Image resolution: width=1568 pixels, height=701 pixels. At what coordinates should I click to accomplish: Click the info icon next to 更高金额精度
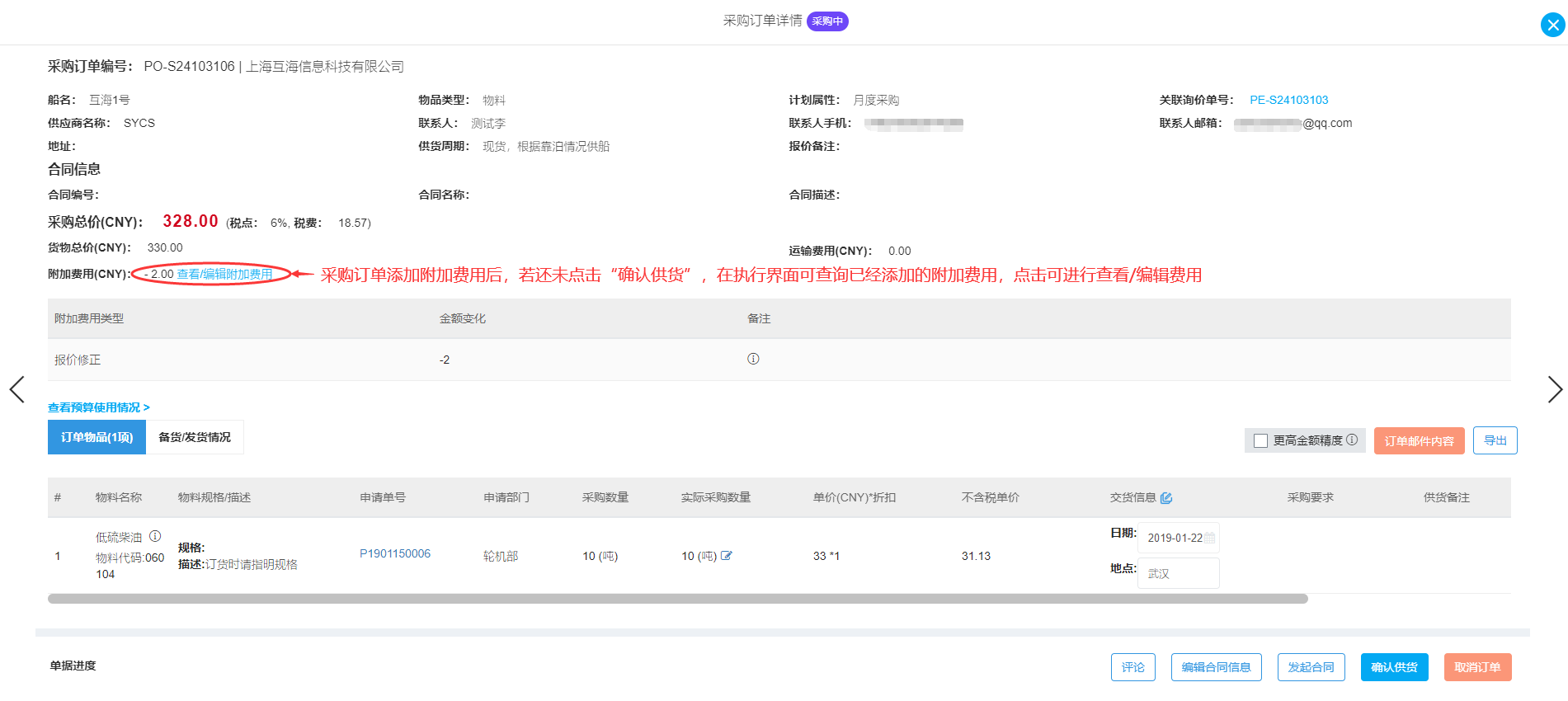[1352, 440]
